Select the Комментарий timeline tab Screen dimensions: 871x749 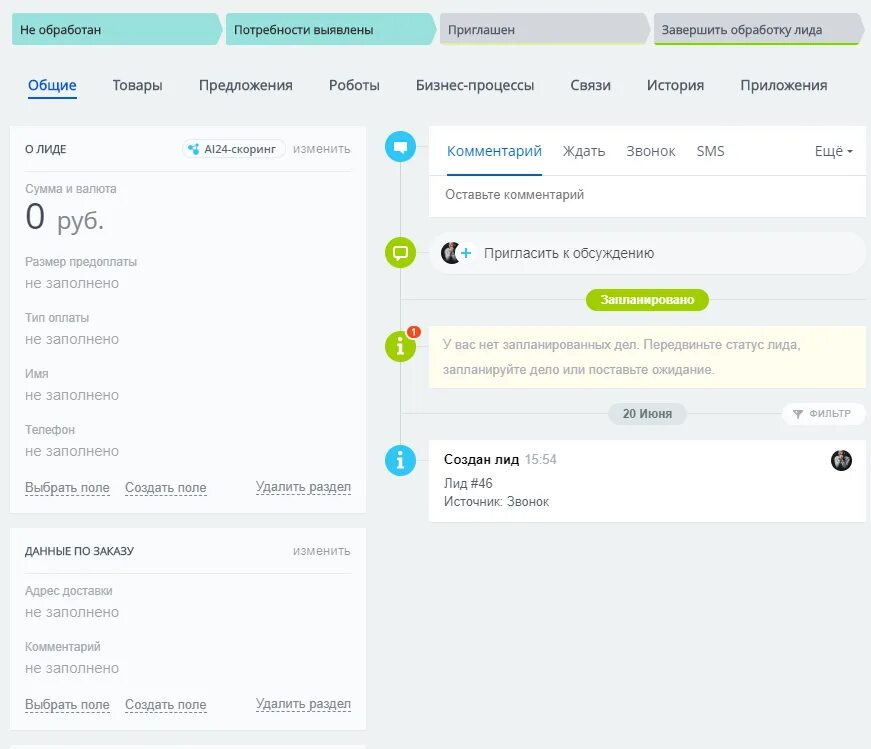494,151
